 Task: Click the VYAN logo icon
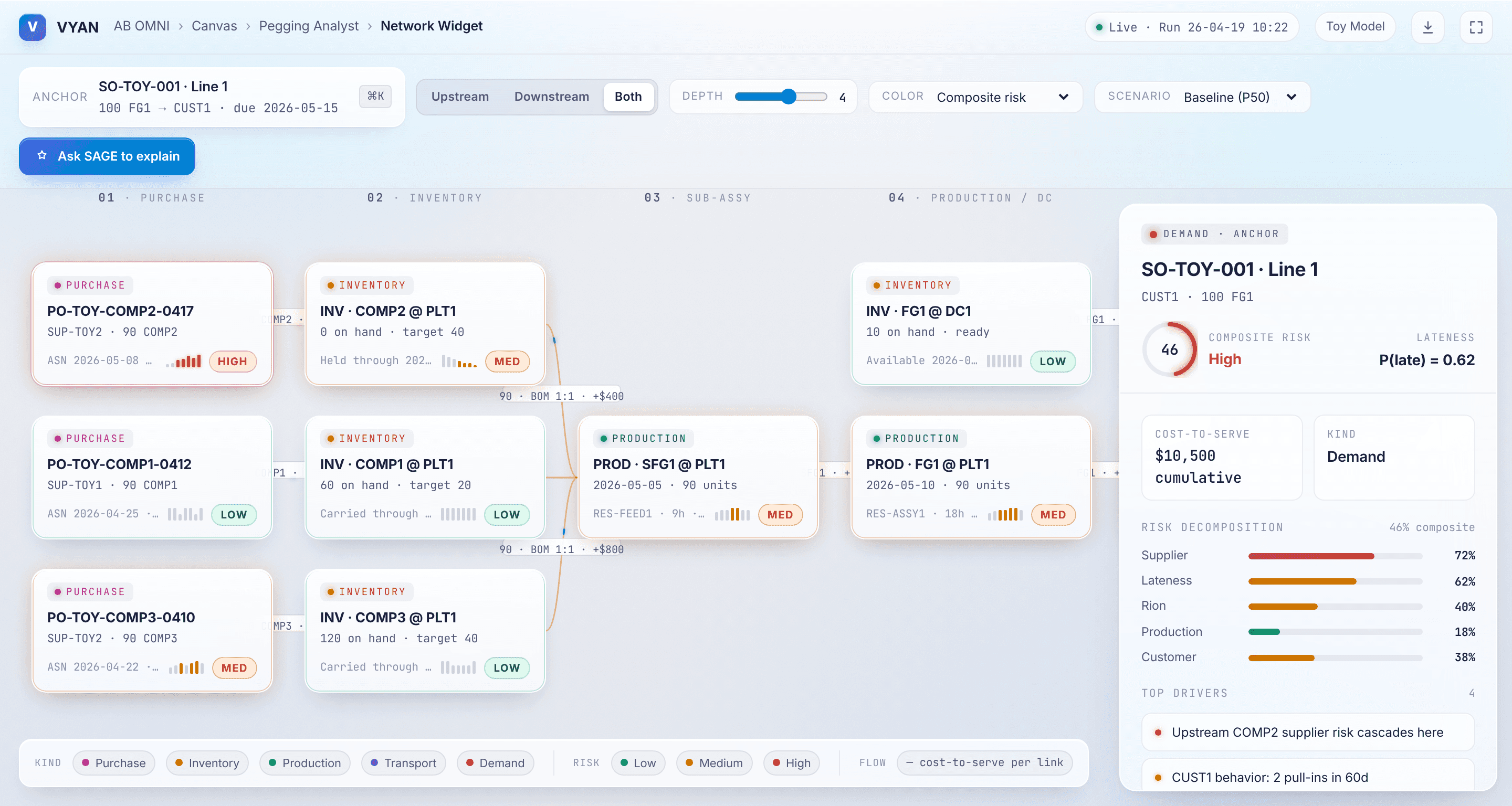pyautogui.click(x=32, y=27)
